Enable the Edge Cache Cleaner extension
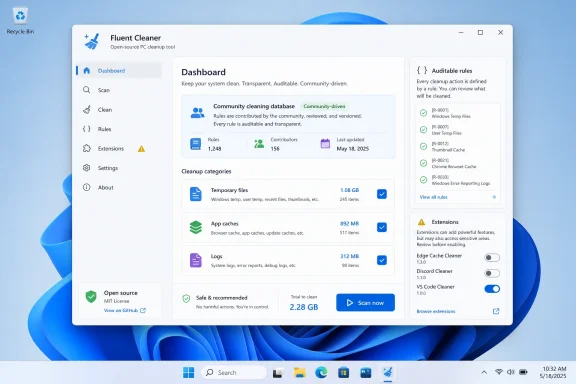The width and height of the screenshot is (576, 384). [x=492, y=258]
